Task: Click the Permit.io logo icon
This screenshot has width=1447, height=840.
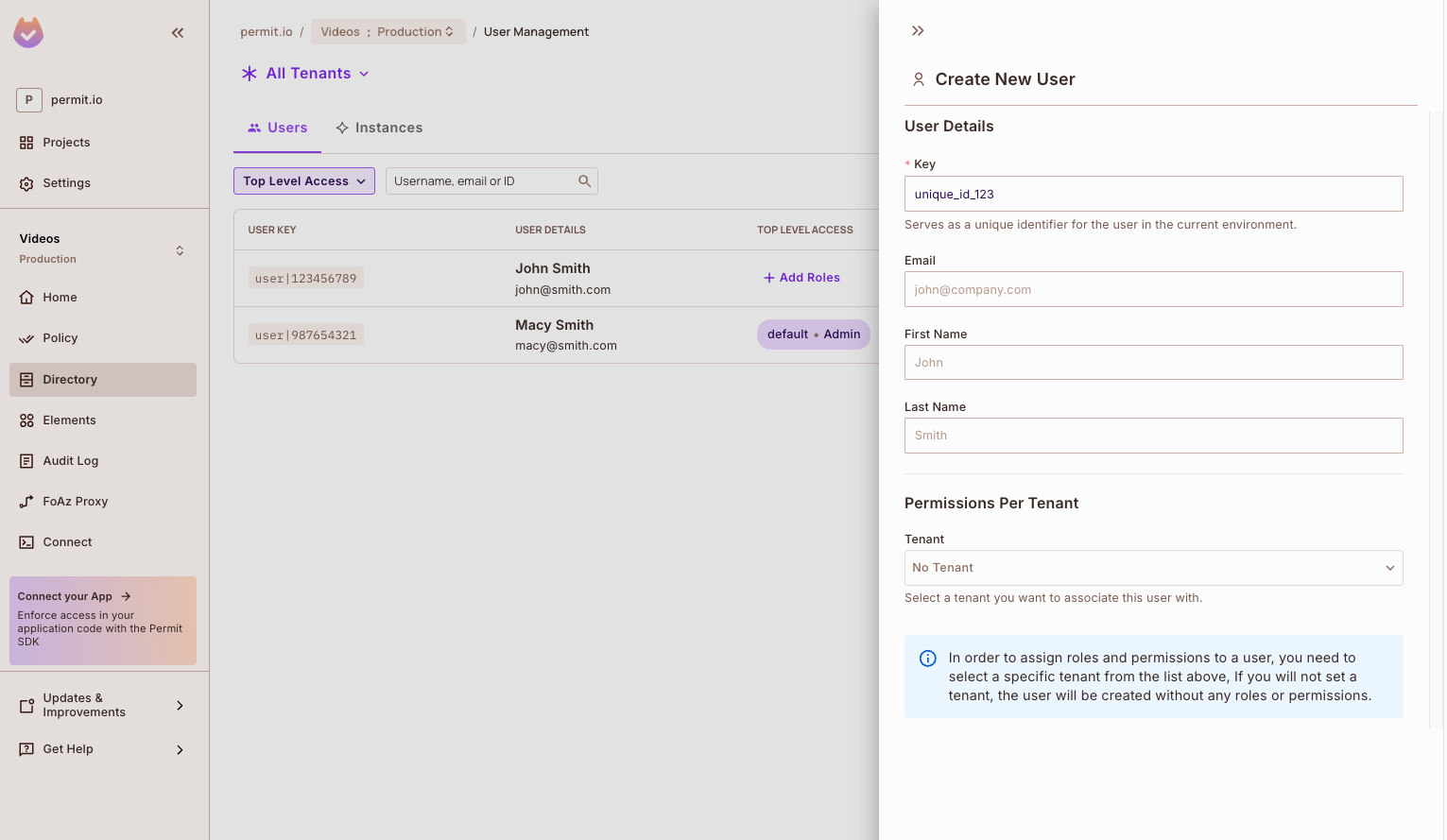Action: (x=28, y=33)
